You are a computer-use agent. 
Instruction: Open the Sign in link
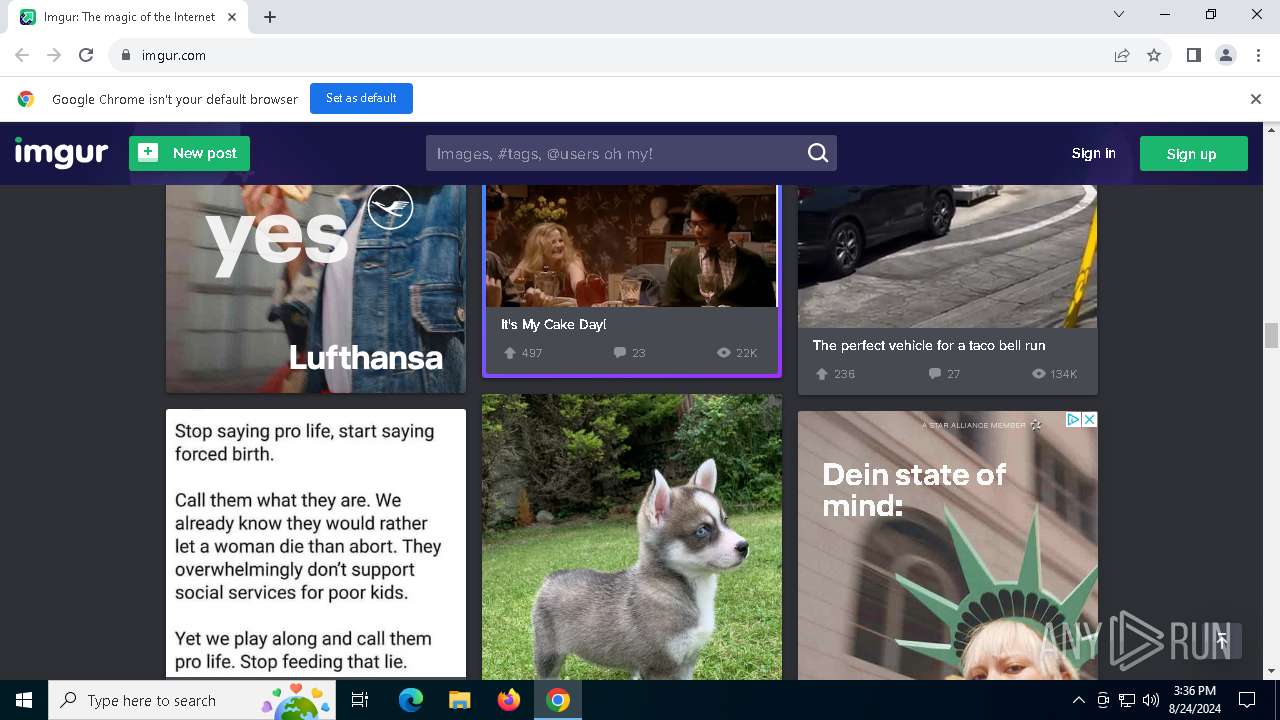tap(1093, 153)
